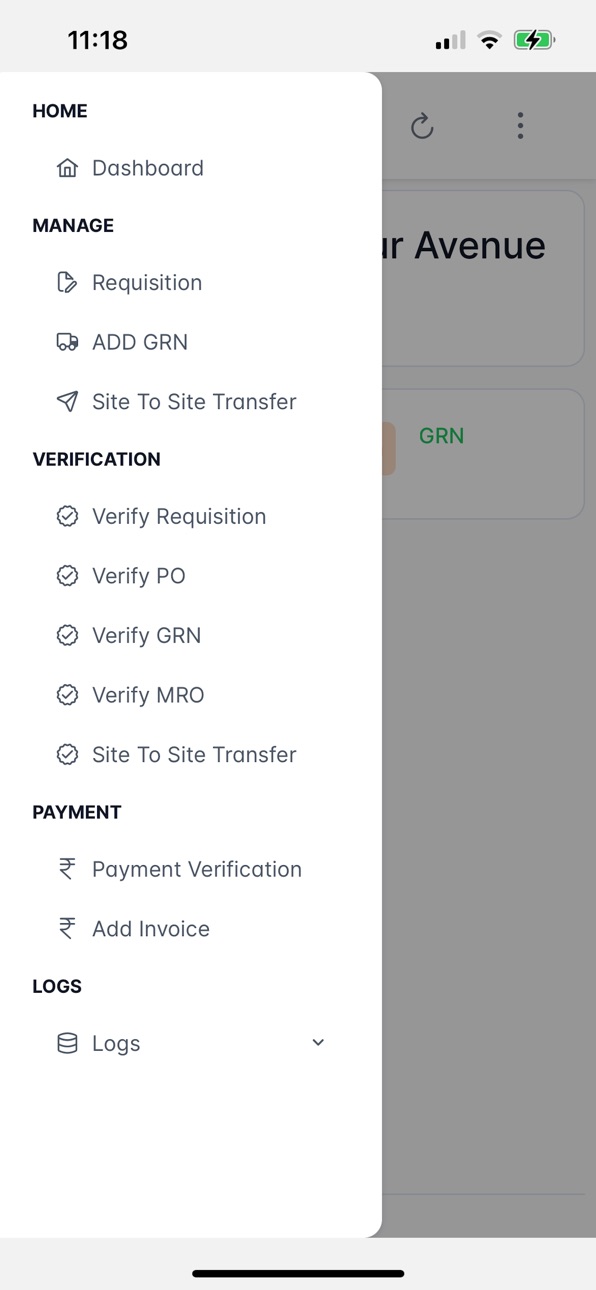Tap the Requisition edit-document icon

coord(67,283)
